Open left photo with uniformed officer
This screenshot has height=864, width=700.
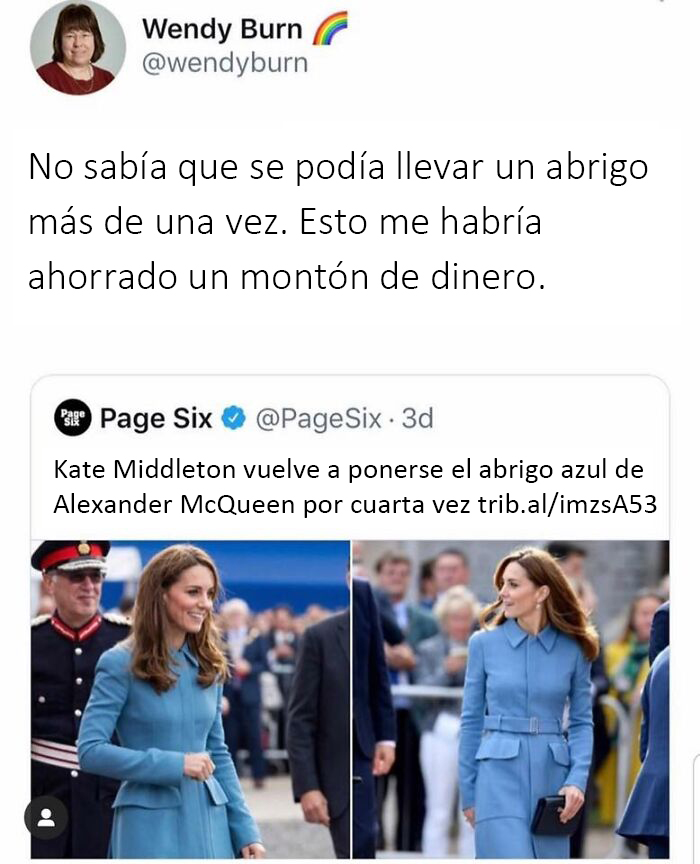(x=190, y=699)
